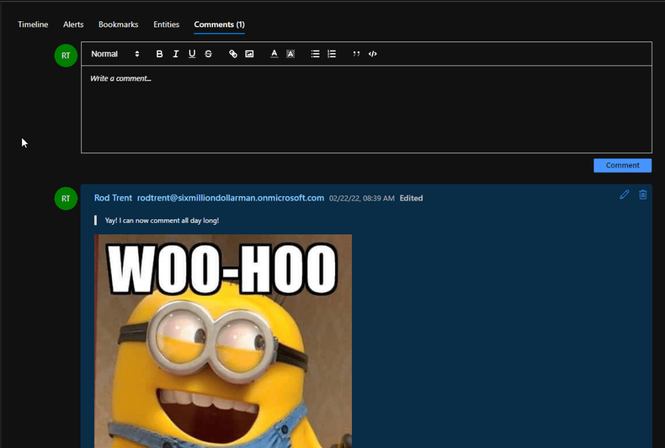Image resolution: width=665 pixels, height=448 pixels.
Task: Insert an image into the comment
Action: (249, 54)
